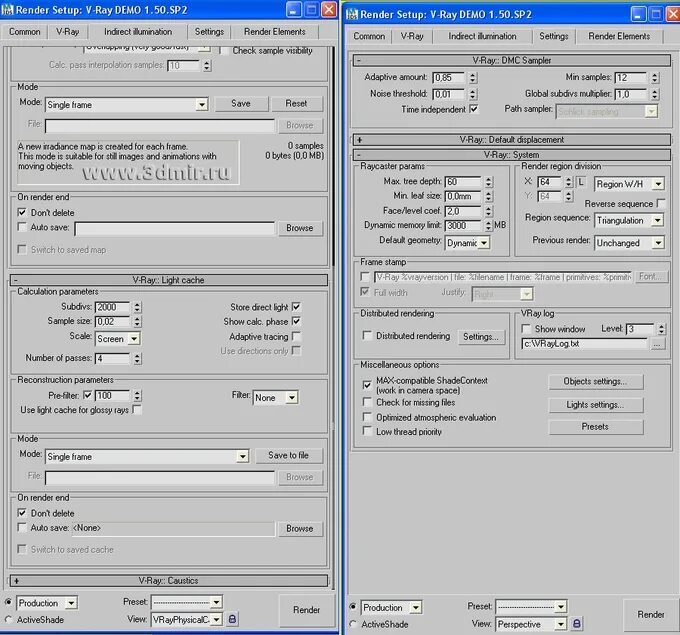Open light cache Filter None dropdown

[x=275, y=397]
